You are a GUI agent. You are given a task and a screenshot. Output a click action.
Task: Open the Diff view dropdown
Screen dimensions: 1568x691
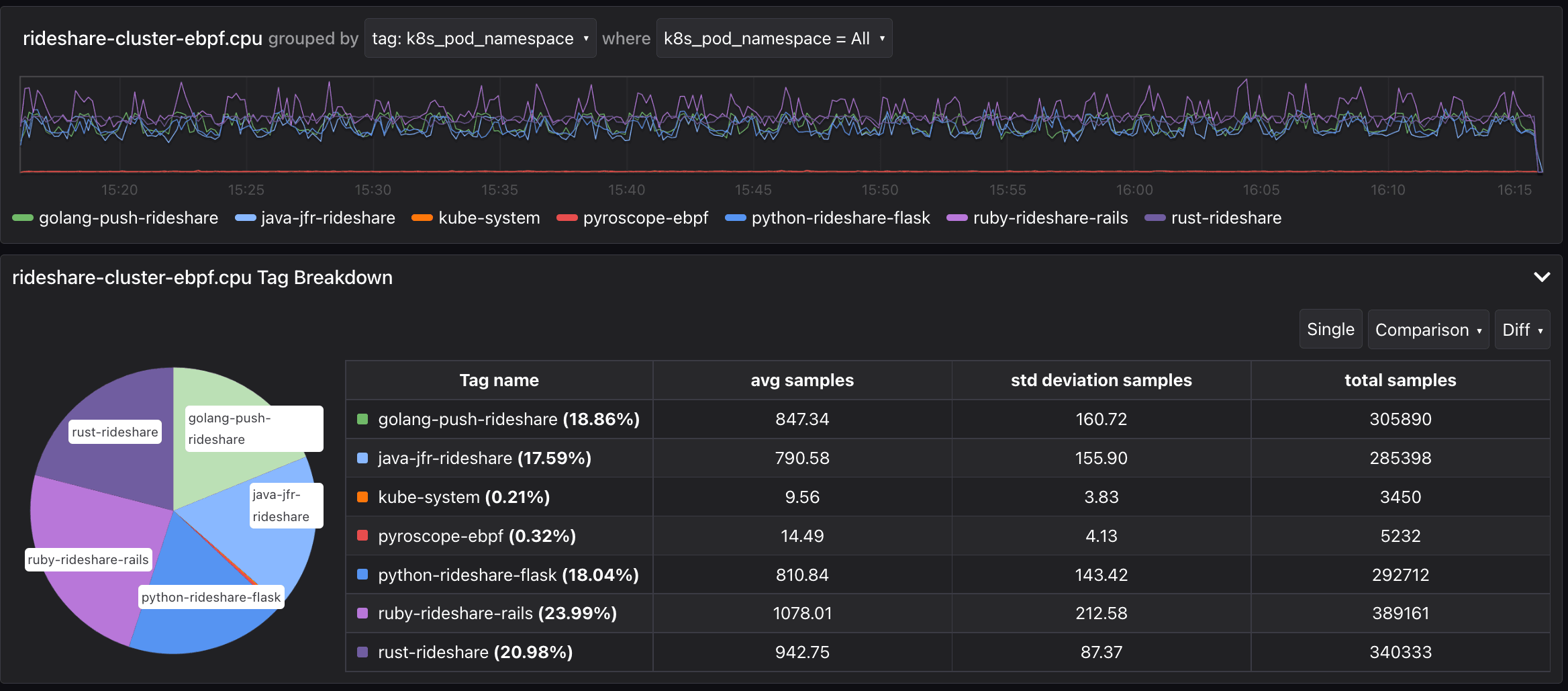pos(1522,330)
